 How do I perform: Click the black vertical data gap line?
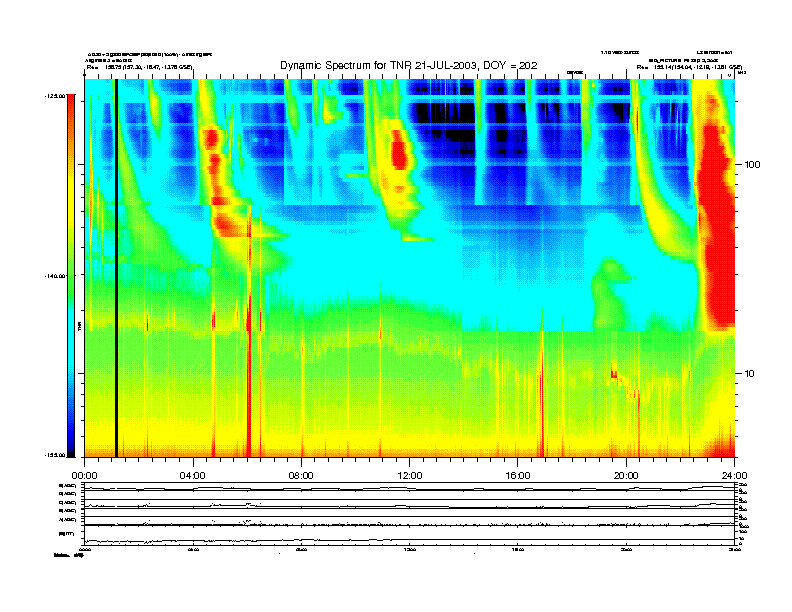pyautogui.click(x=116, y=268)
